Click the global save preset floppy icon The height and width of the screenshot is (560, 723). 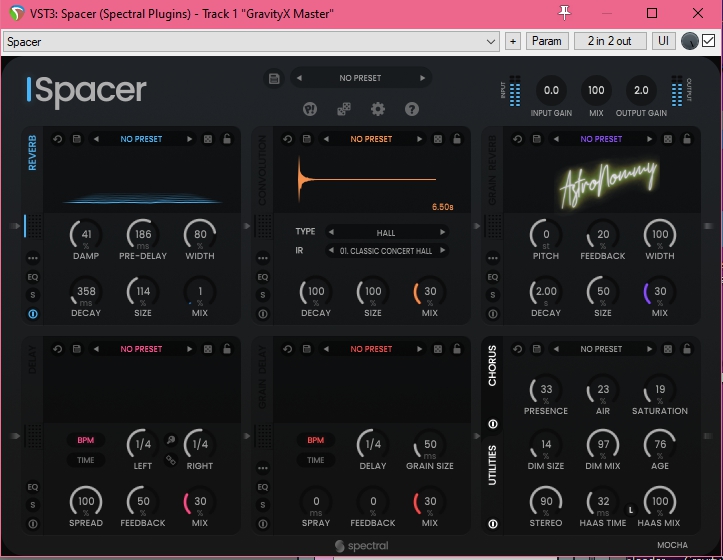point(274,78)
